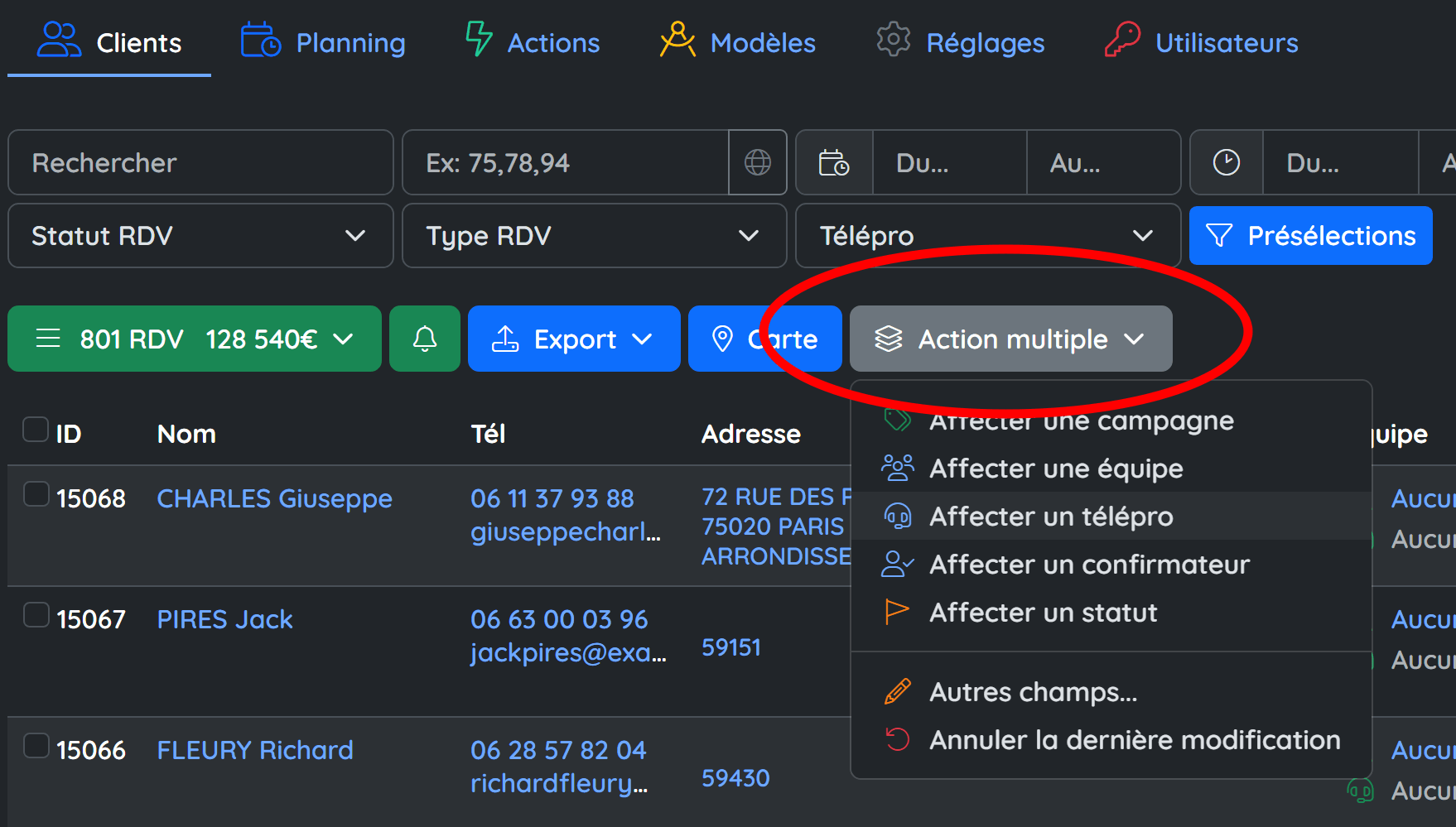The image size is (1456, 827).
Task: Expand the Statut RDV dropdown
Action: tap(200, 236)
